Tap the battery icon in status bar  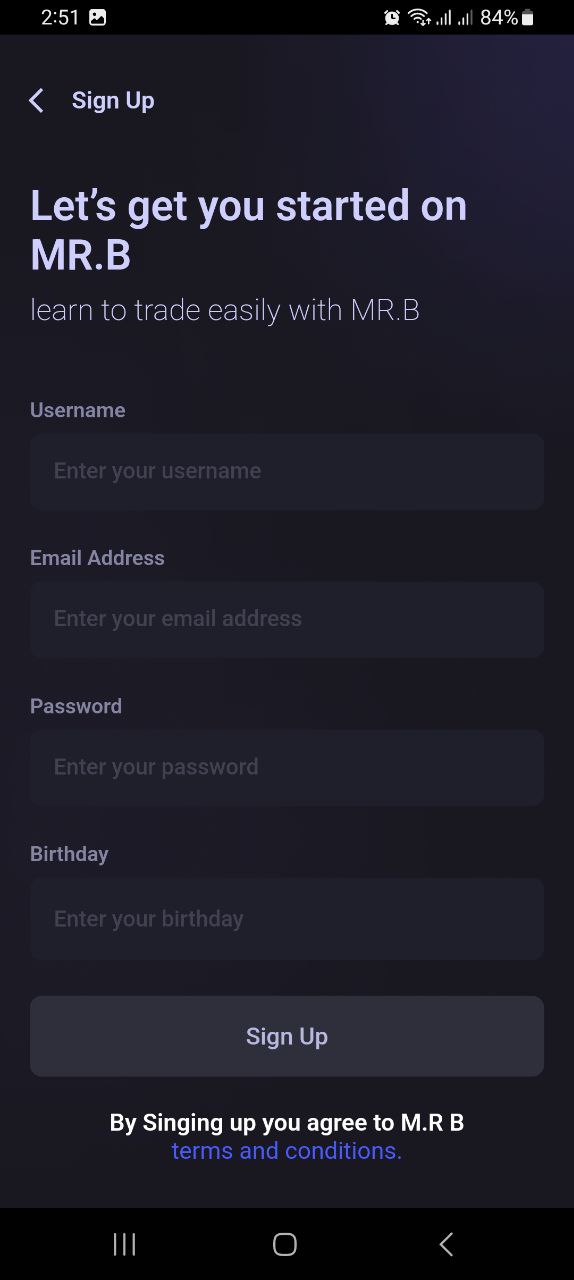point(528,18)
